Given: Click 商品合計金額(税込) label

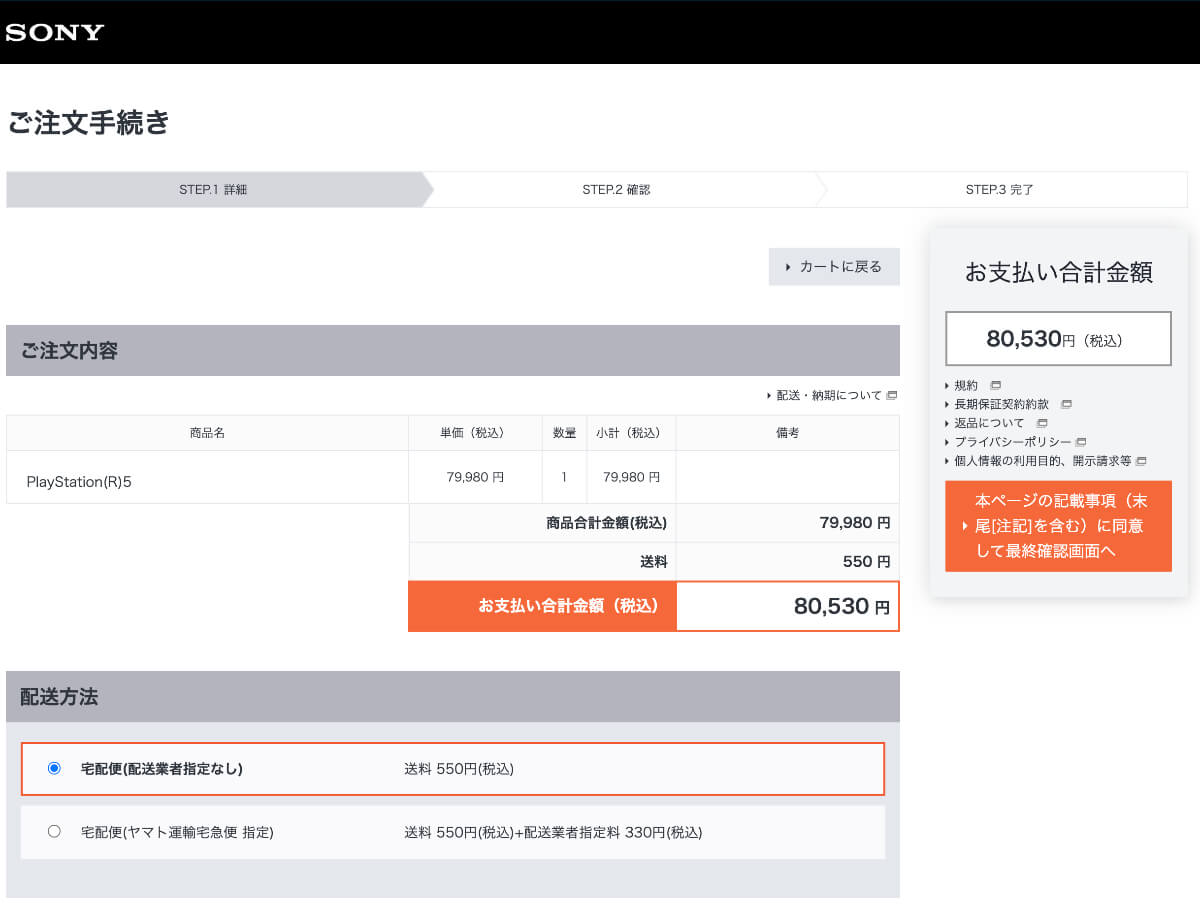Looking at the screenshot, I should point(606,523).
